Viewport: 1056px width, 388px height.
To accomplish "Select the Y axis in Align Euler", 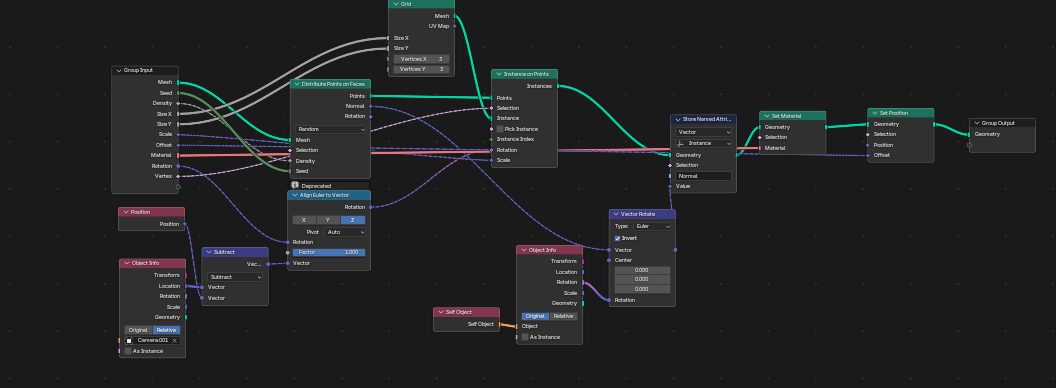I will pyautogui.click(x=328, y=220).
